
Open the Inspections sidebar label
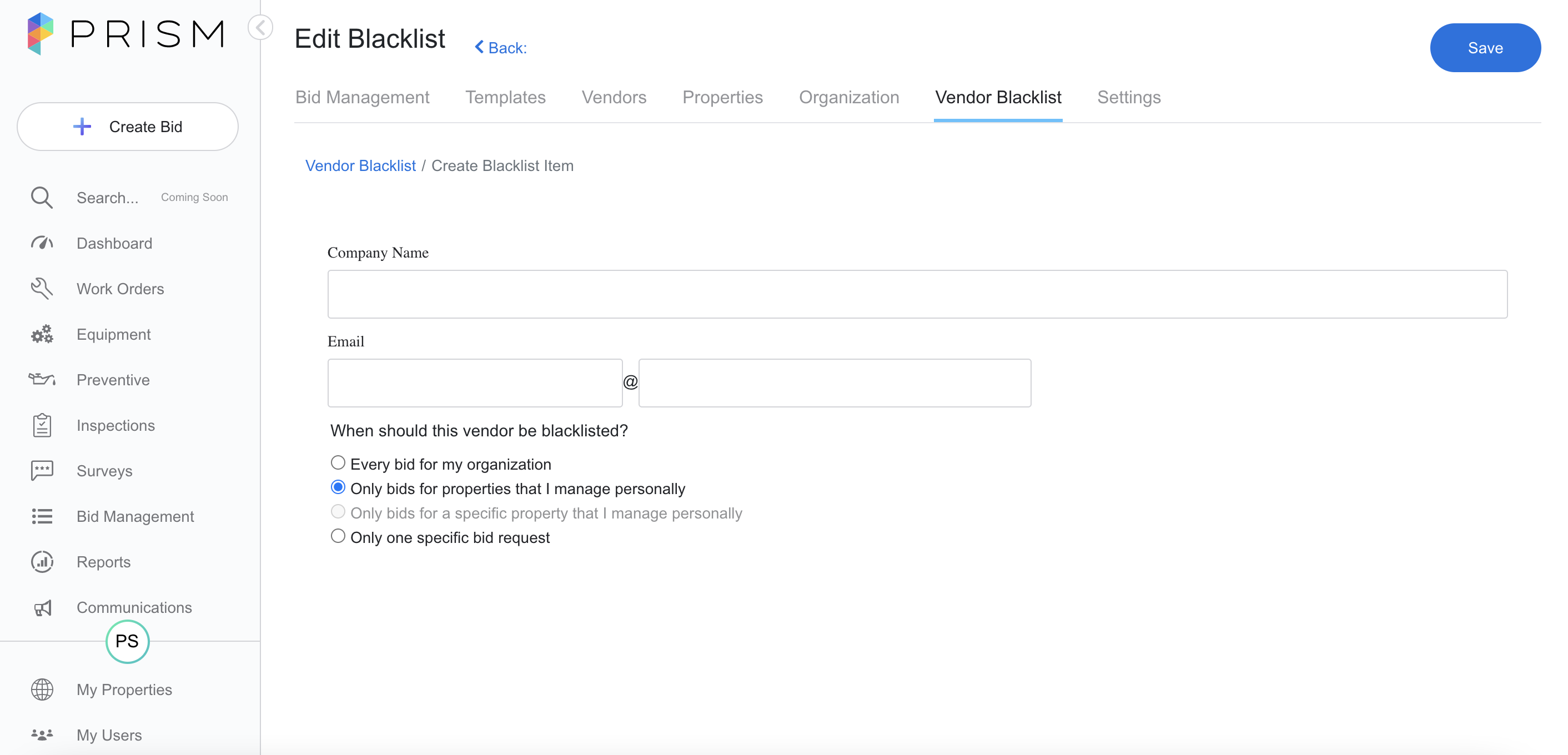(x=115, y=425)
